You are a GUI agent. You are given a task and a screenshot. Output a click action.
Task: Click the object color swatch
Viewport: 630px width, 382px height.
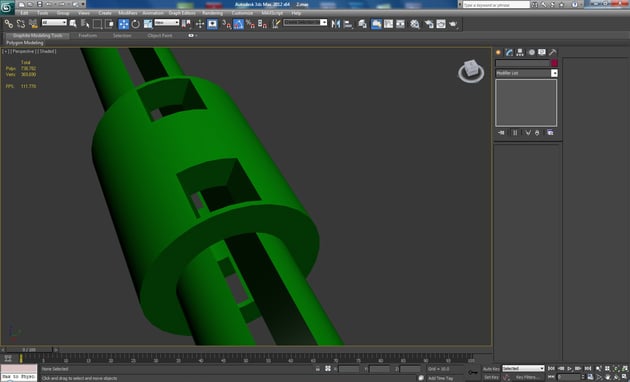(554, 63)
